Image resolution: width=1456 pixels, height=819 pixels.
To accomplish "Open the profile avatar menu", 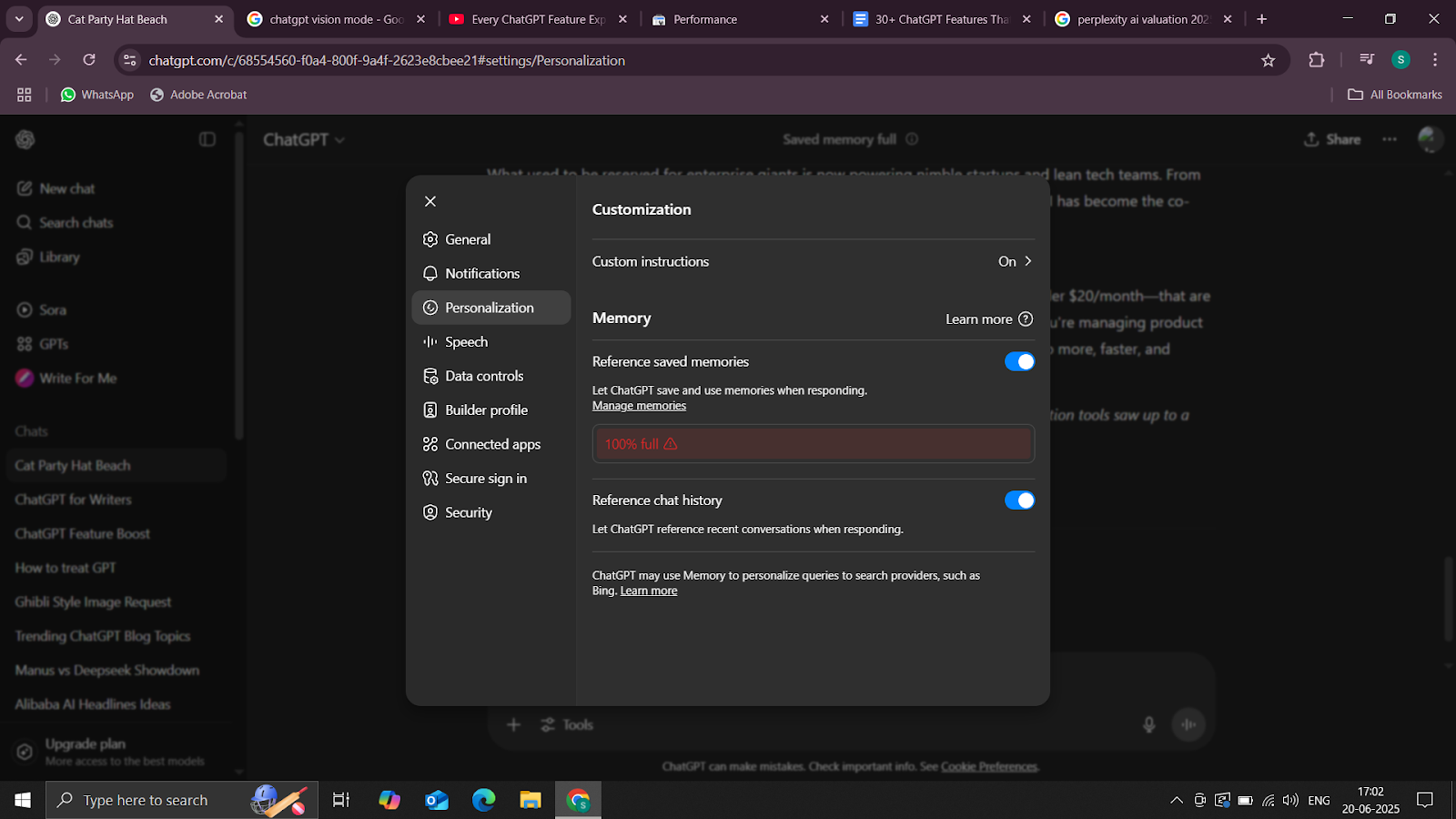I will pyautogui.click(x=1431, y=139).
